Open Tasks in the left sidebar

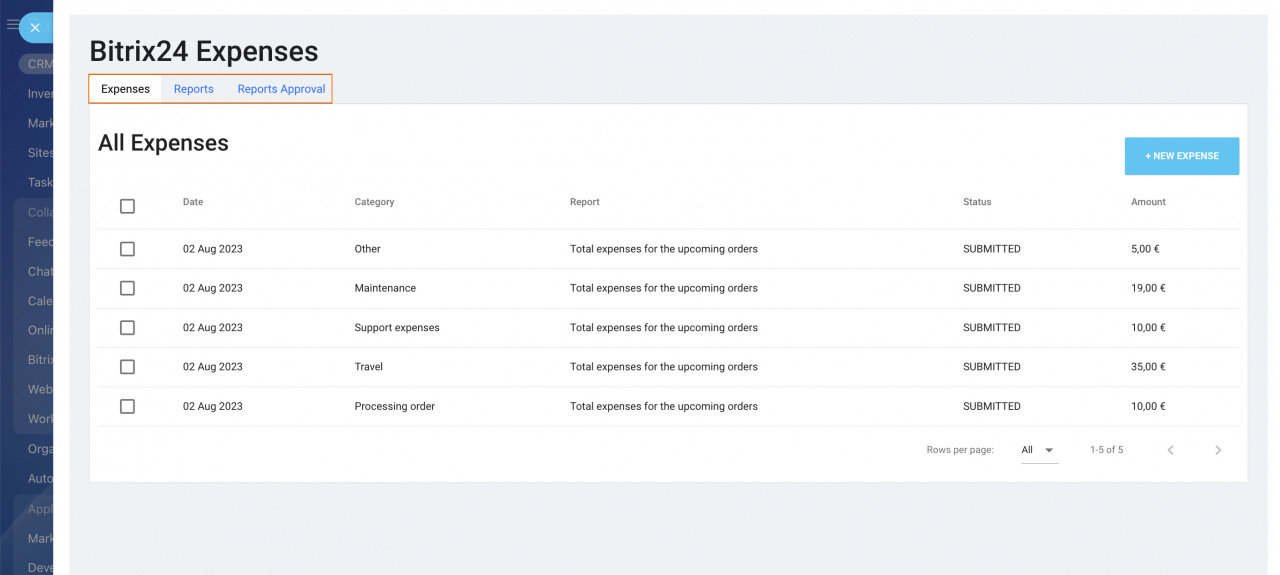coord(40,182)
